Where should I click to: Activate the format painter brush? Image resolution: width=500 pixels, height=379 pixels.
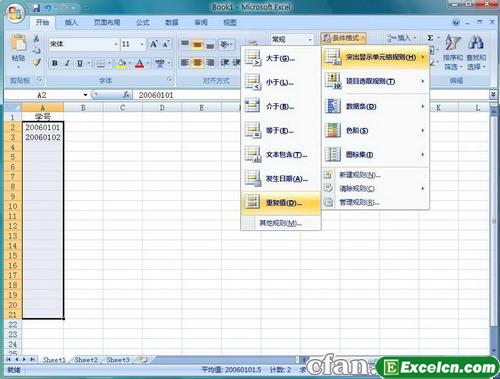click(37, 62)
